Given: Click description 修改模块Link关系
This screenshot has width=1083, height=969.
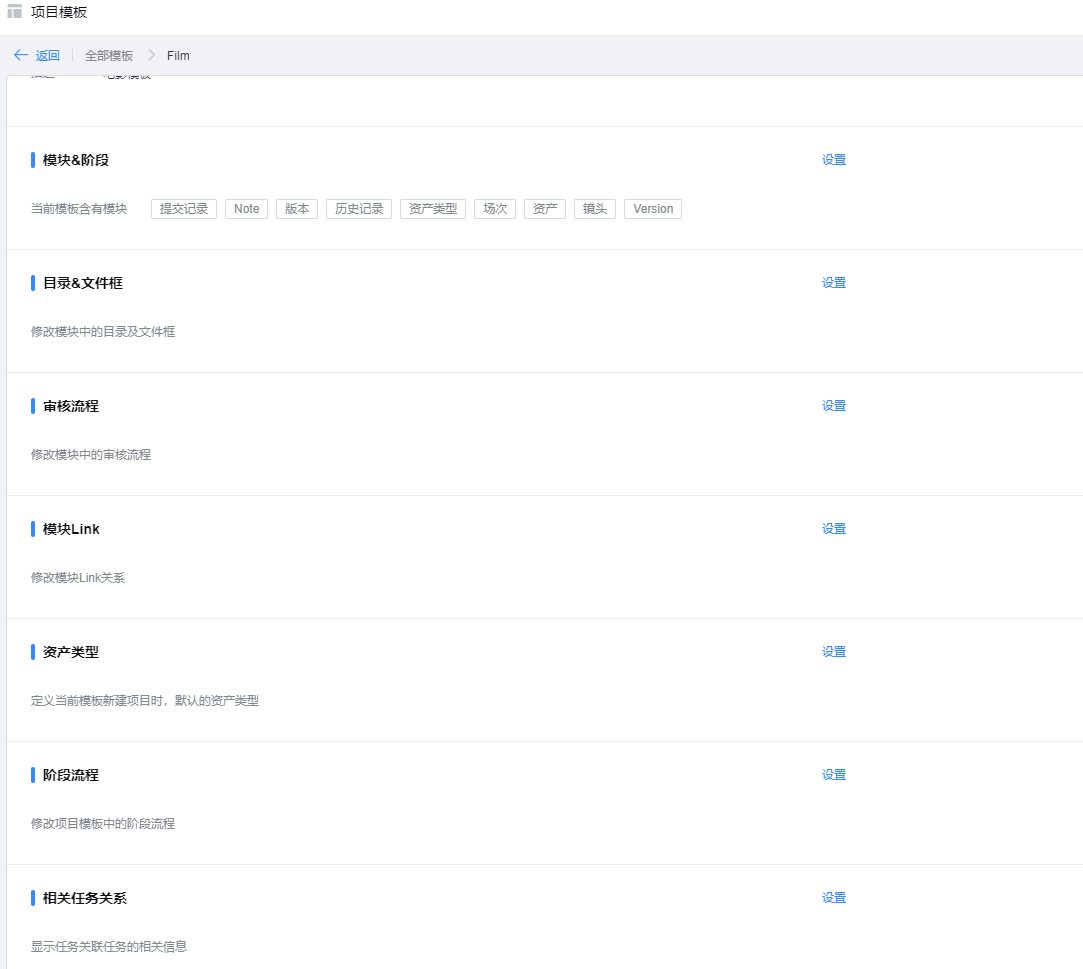Looking at the screenshot, I should point(78,577).
